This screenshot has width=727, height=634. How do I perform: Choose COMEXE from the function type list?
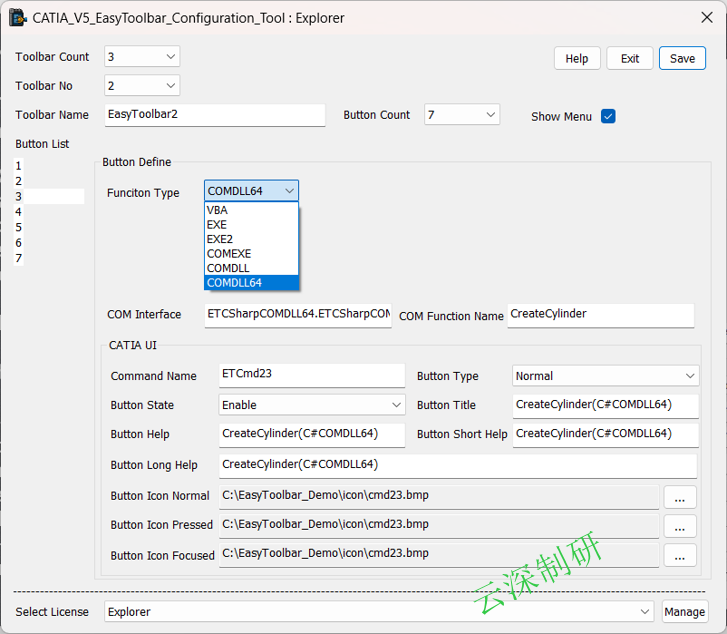tap(251, 254)
